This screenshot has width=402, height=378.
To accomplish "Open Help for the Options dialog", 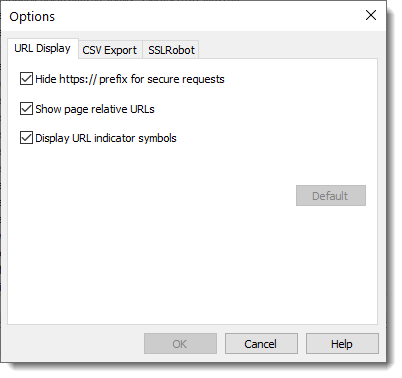I will [x=342, y=344].
